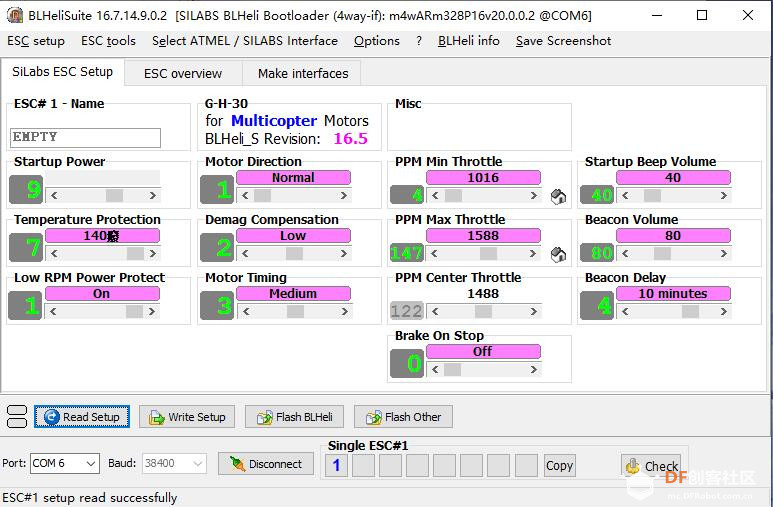Increase Motor Timing with right arrow
This screenshot has height=507, width=773.
pyautogui.click(x=345, y=312)
